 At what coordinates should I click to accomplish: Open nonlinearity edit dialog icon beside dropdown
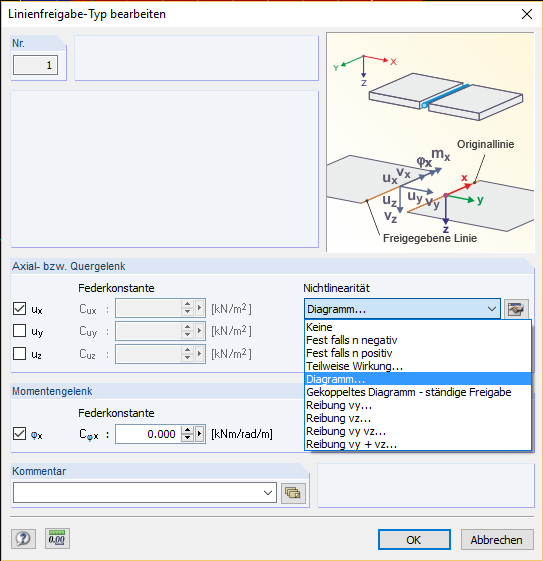pyautogui.click(x=516, y=309)
